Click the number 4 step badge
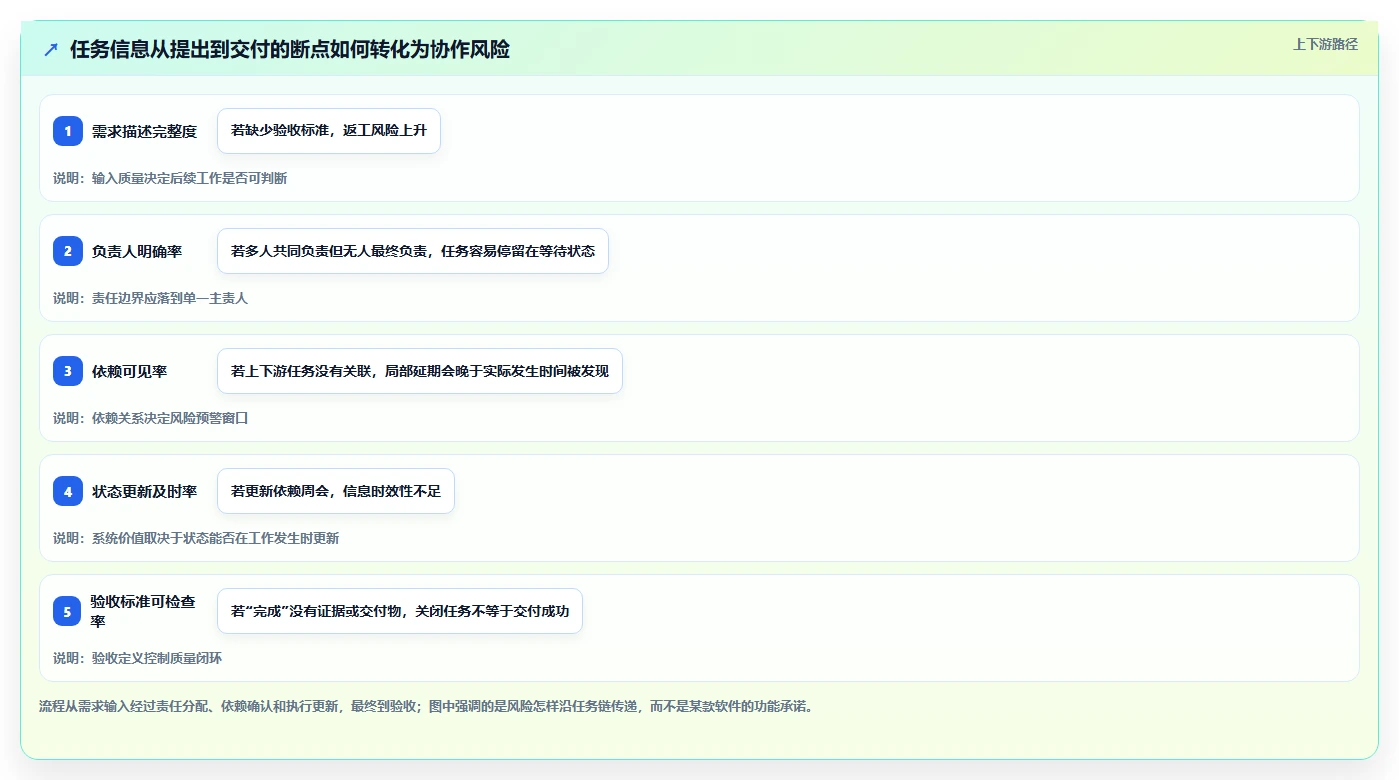This screenshot has width=1399, height=780. (68, 491)
